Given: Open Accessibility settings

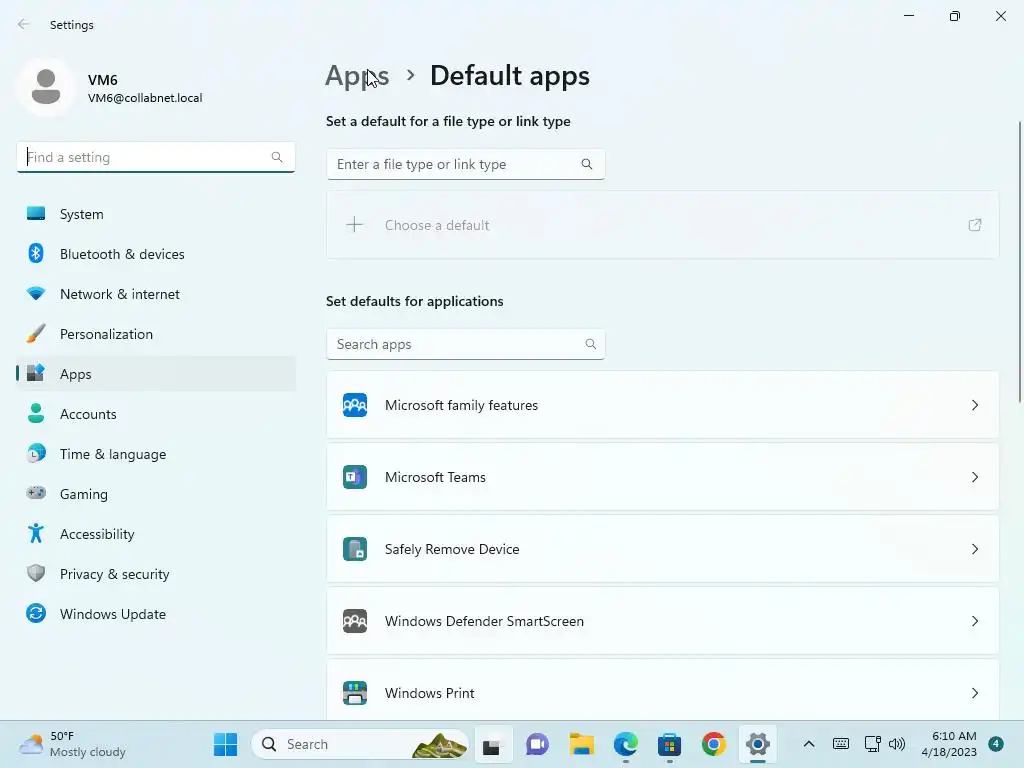Looking at the screenshot, I should coord(155,534).
